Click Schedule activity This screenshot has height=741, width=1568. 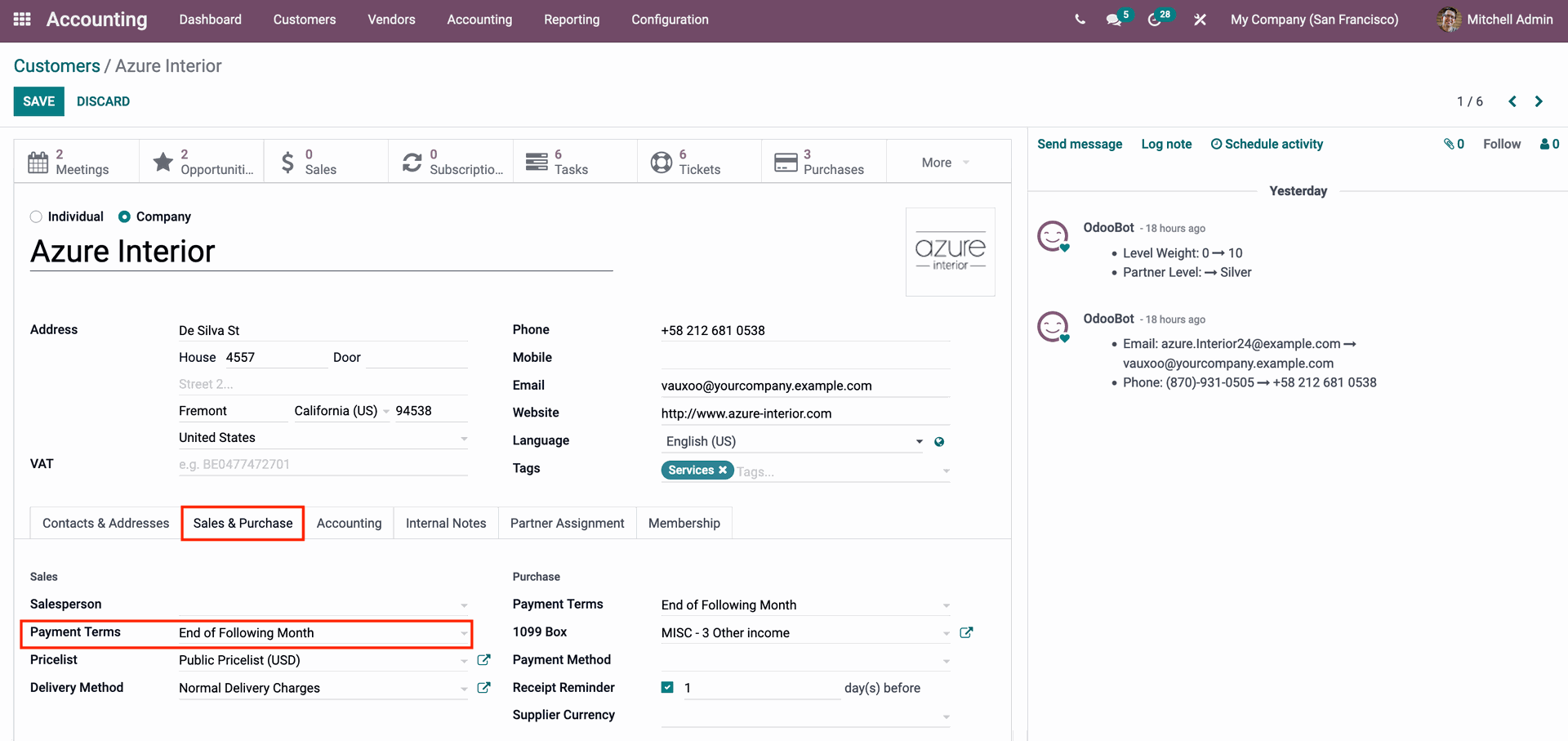tap(1267, 144)
